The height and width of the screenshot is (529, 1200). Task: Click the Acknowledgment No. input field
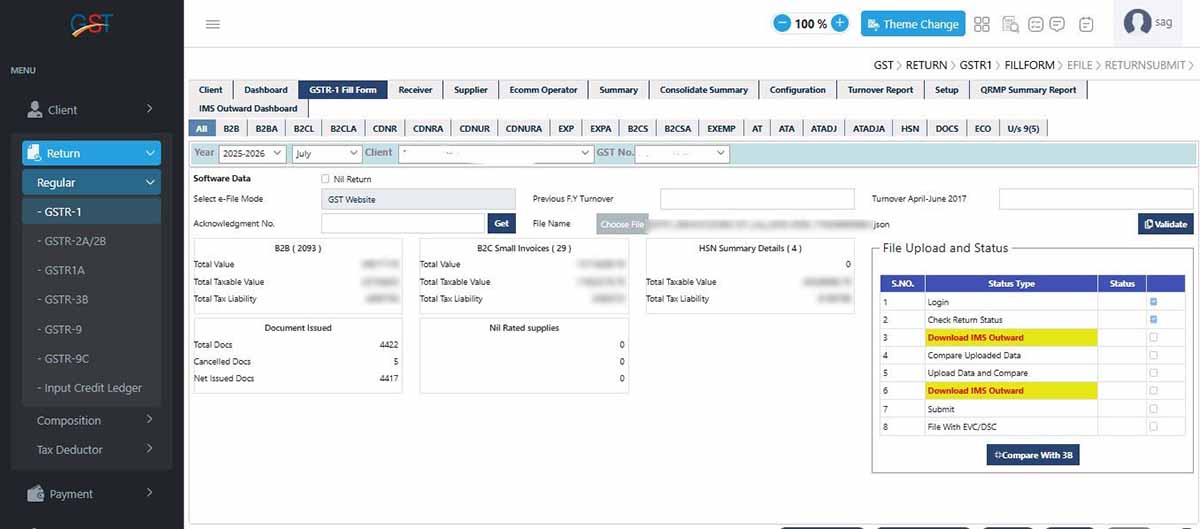(403, 224)
